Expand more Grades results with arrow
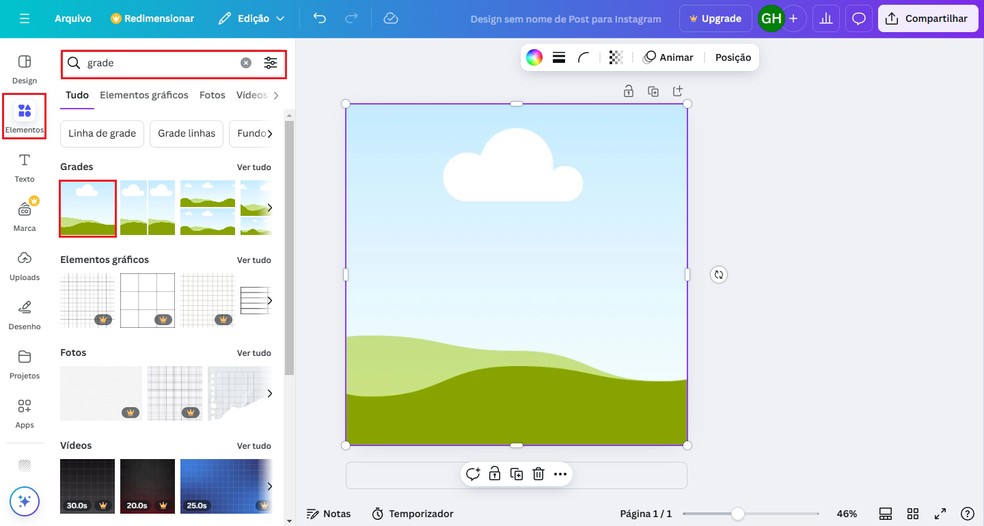Viewport: 984px width, 526px height. coord(269,208)
